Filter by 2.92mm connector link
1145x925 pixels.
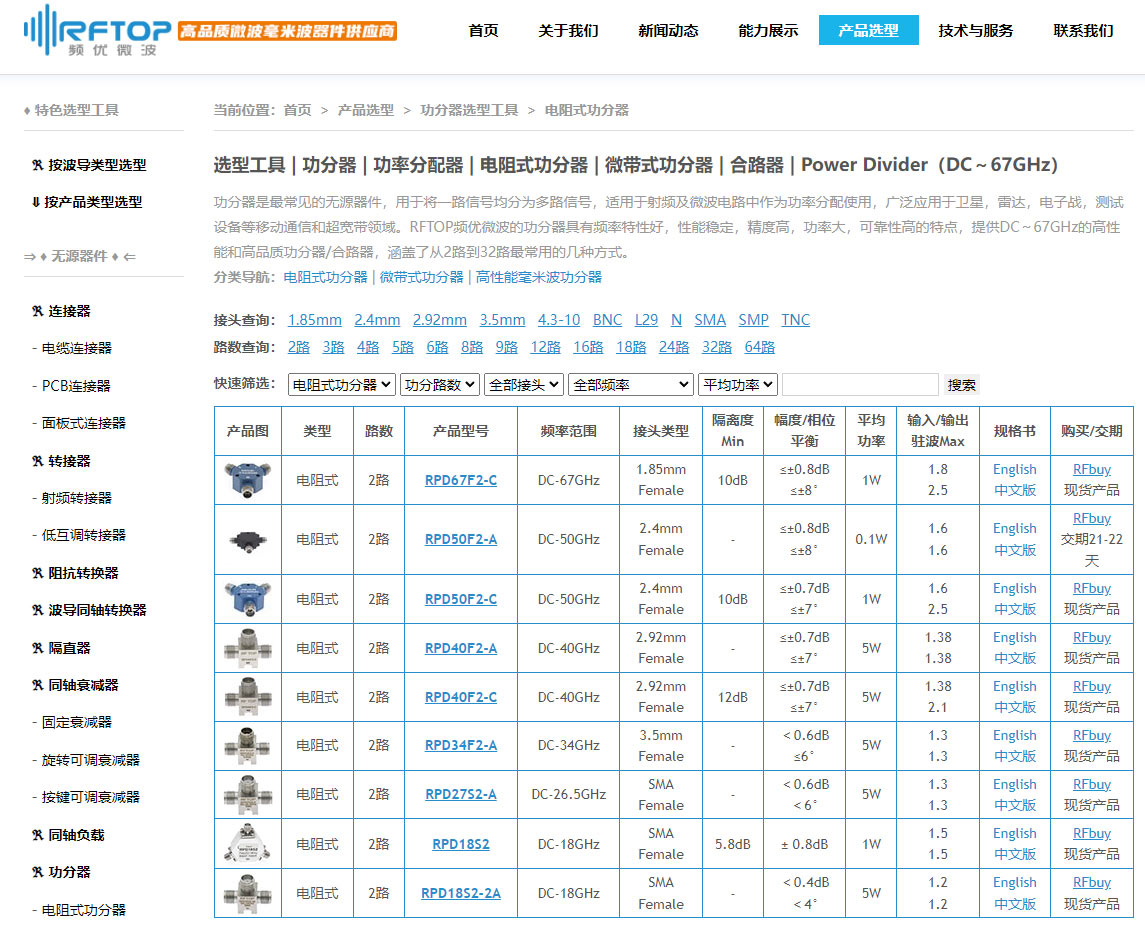[x=439, y=320]
